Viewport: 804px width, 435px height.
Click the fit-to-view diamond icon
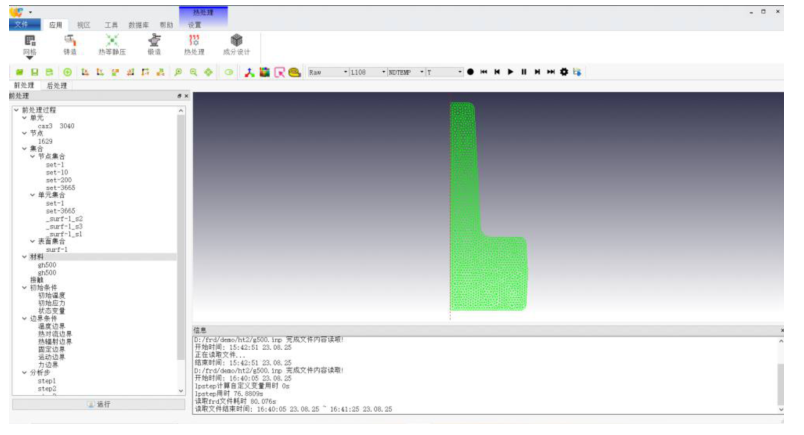208,72
